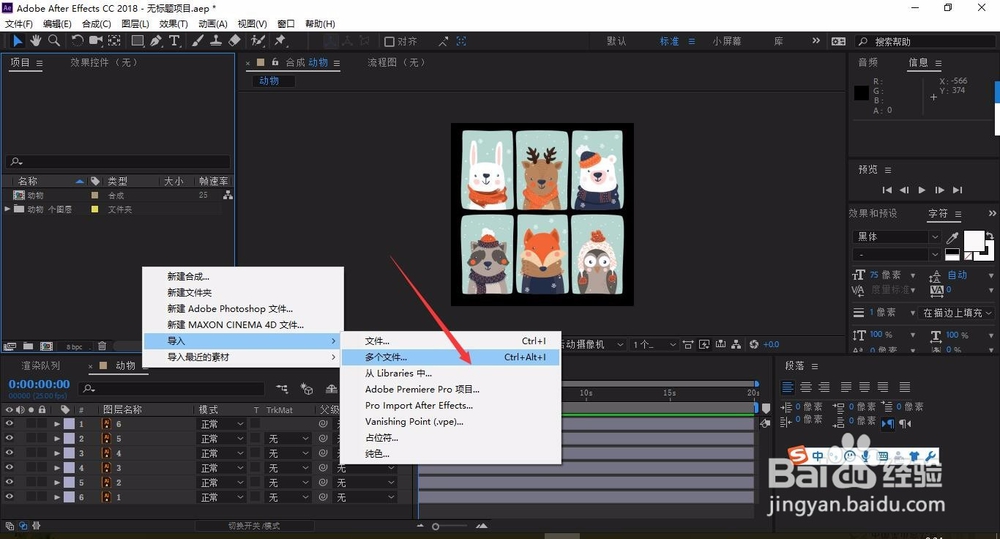Open font size 75 像素 dropdown arrow
The height and width of the screenshot is (539, 1000).
click(x=913, y=275)
